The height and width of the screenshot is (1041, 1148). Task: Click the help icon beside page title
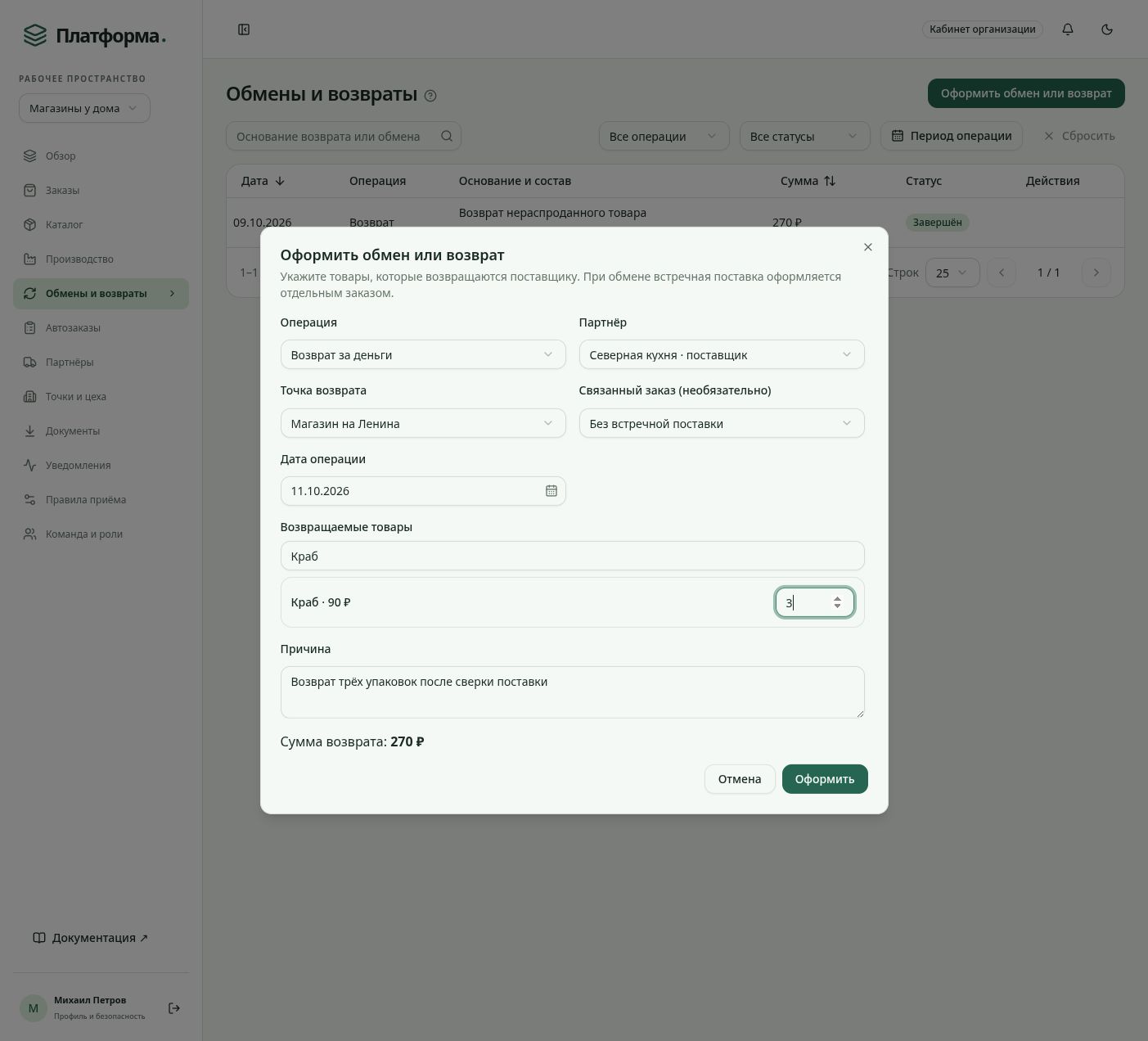tap(430, 96)
